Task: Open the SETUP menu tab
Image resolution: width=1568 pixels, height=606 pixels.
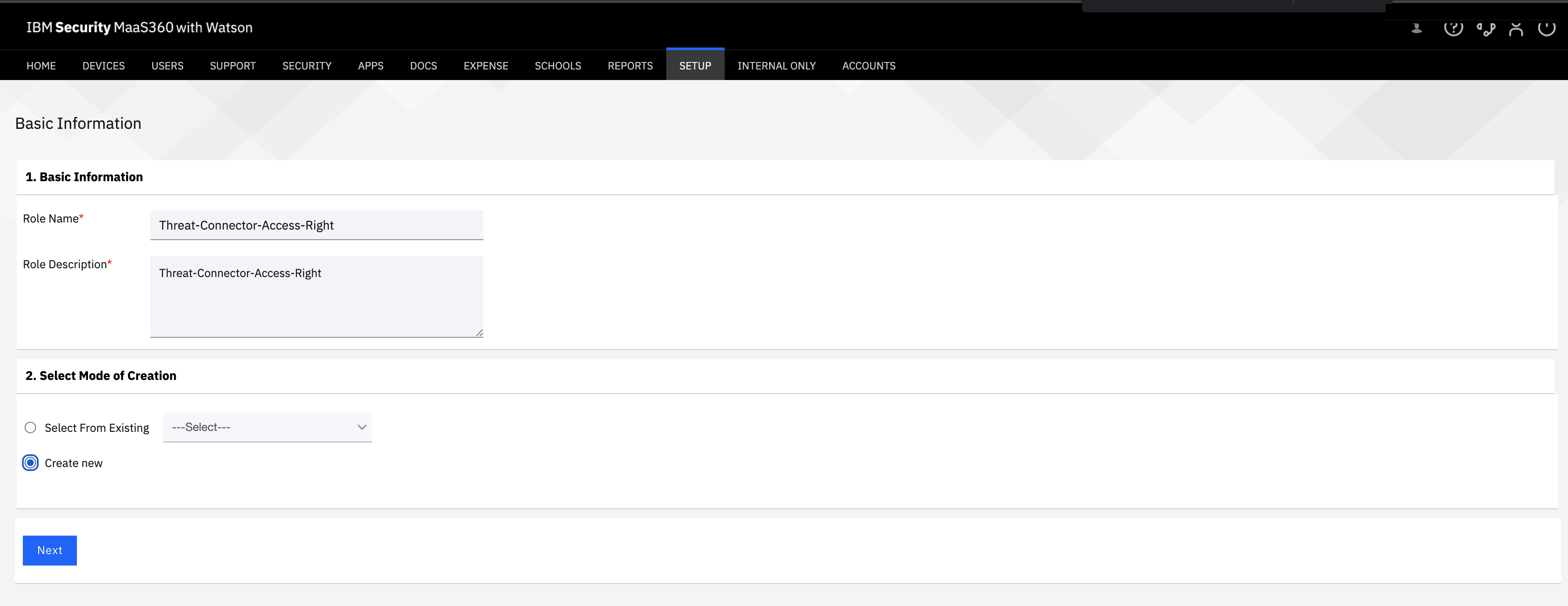Action: 695,65
